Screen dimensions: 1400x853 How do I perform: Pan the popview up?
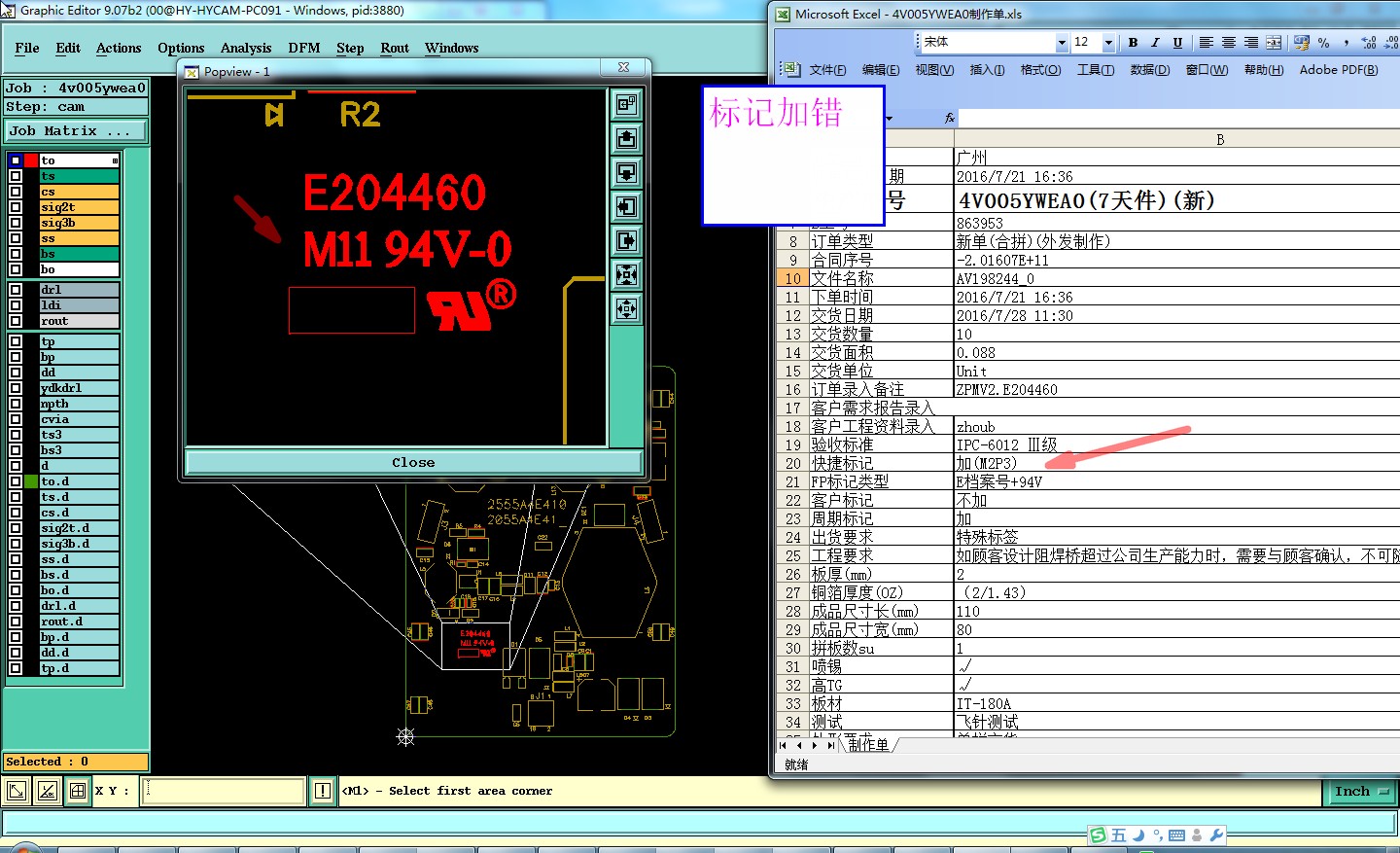pyautogui.click(x=626, y=139)
